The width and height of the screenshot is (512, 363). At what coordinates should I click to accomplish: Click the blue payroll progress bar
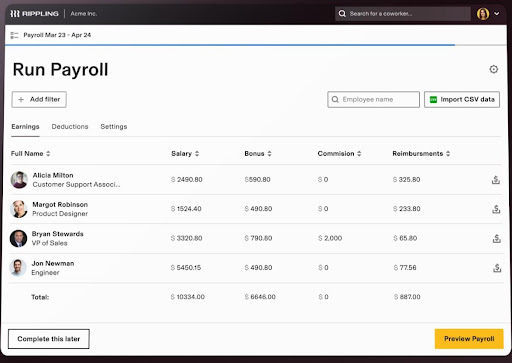(230, 45)
